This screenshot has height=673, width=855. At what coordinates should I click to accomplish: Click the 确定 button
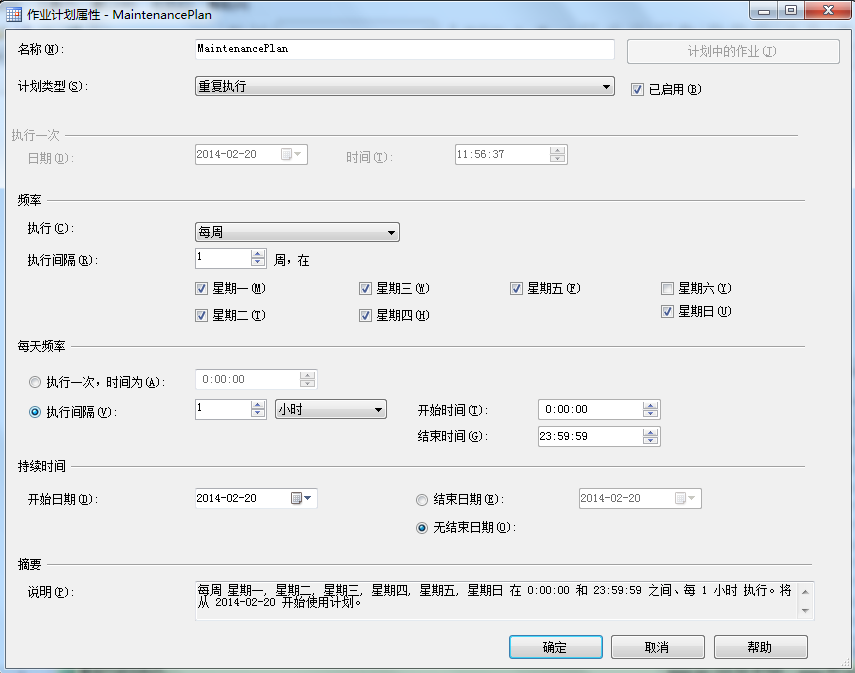[x=556, y=647]
